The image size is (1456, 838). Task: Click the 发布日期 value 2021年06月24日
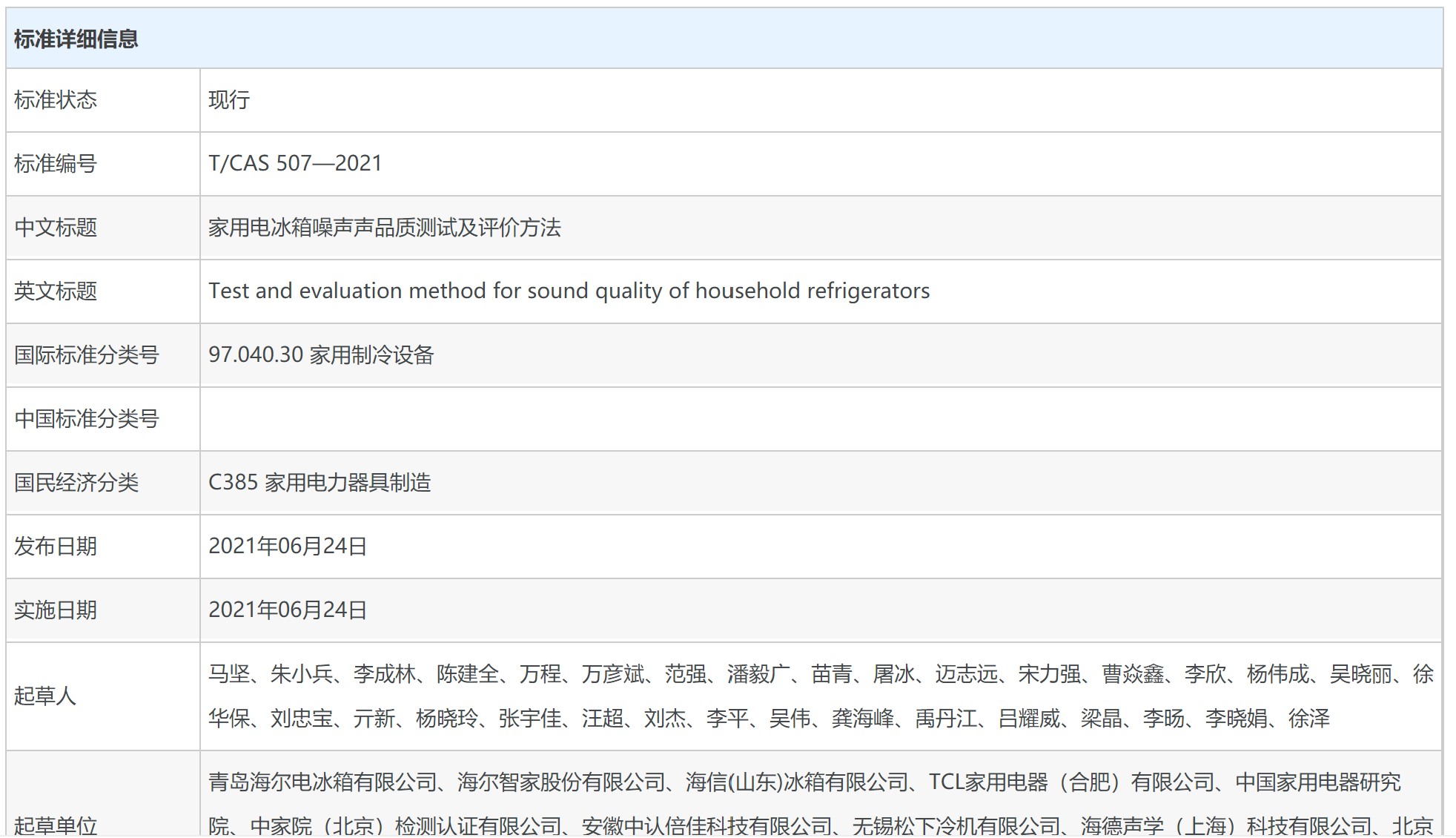[x=288, y=547]
